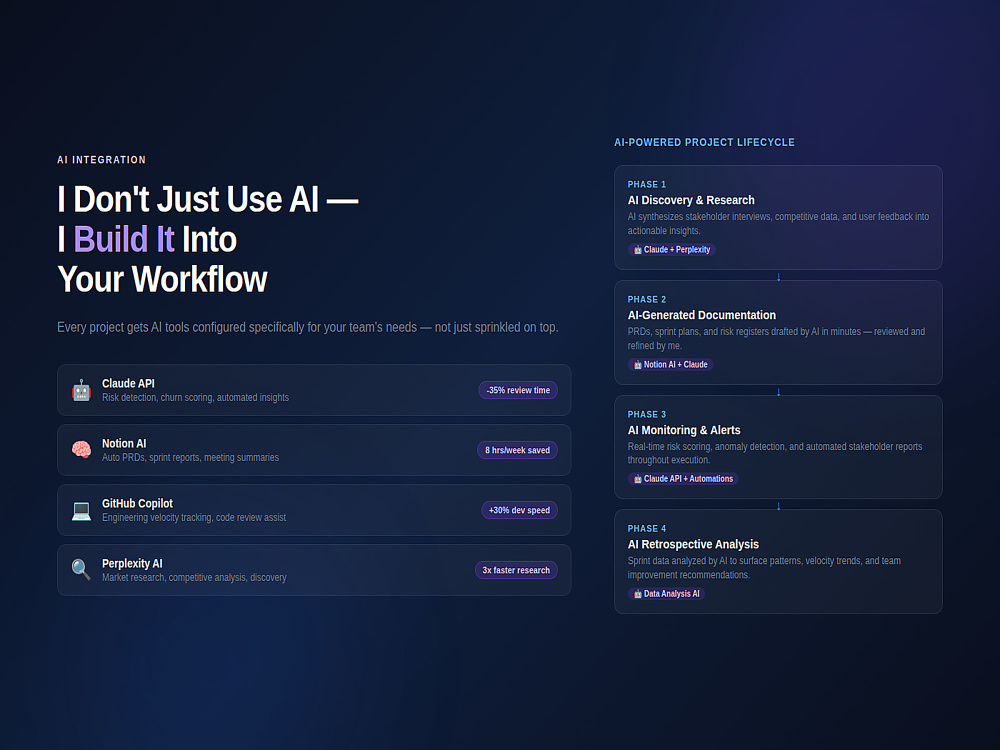Click the PHASE 2 label

[x=647, y=299]
